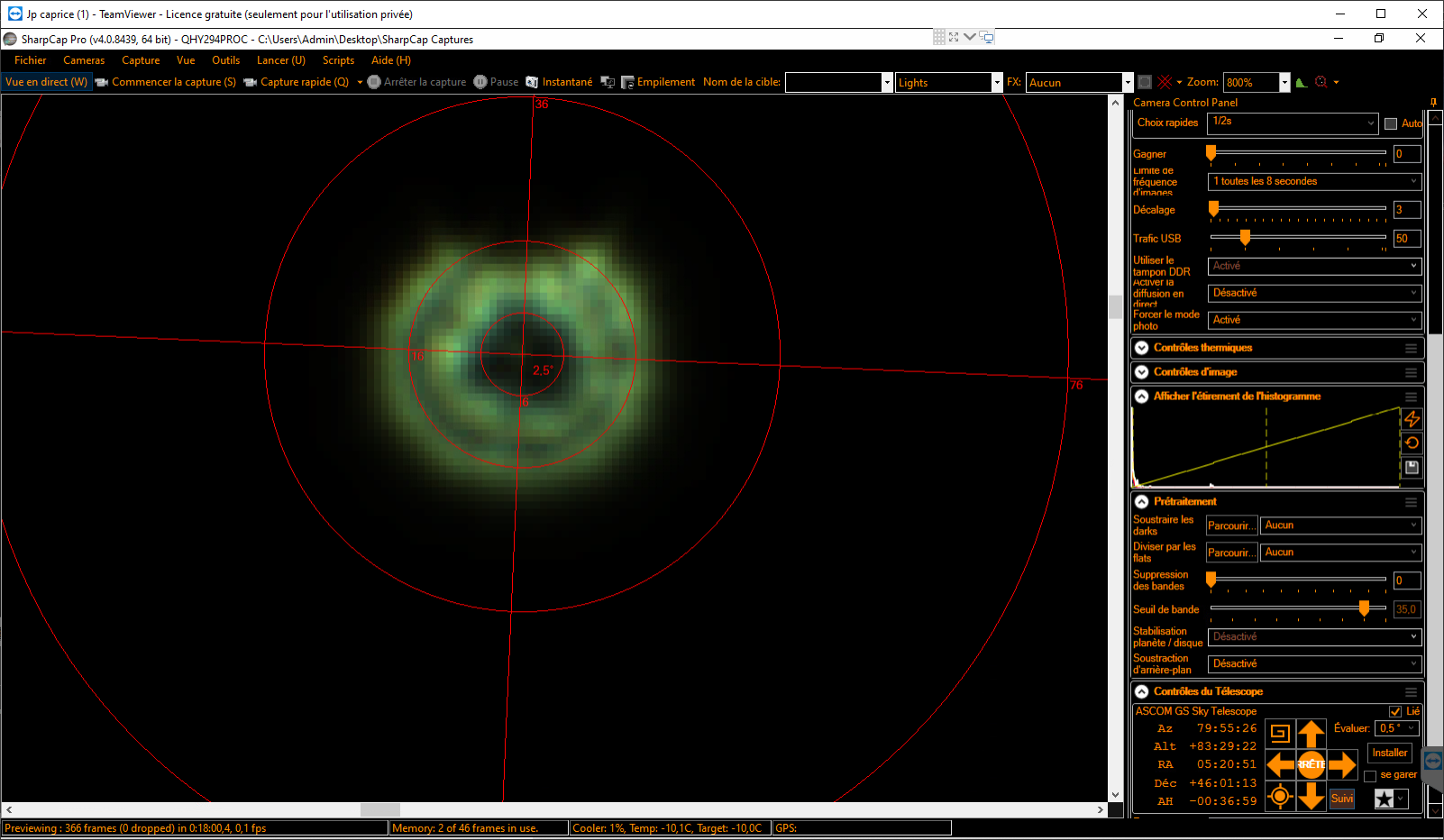
Task: Collapse the Prétraitement section
Action: (x=1142, y=502)
